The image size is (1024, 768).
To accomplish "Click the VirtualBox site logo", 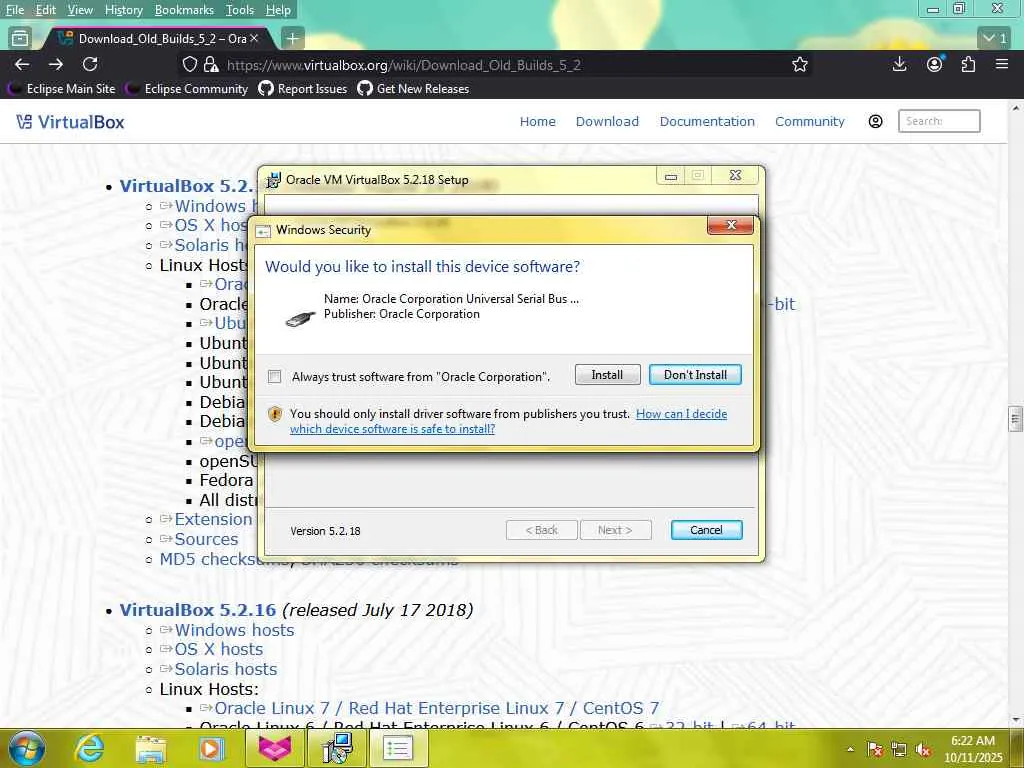I will (x=70, y=122).
